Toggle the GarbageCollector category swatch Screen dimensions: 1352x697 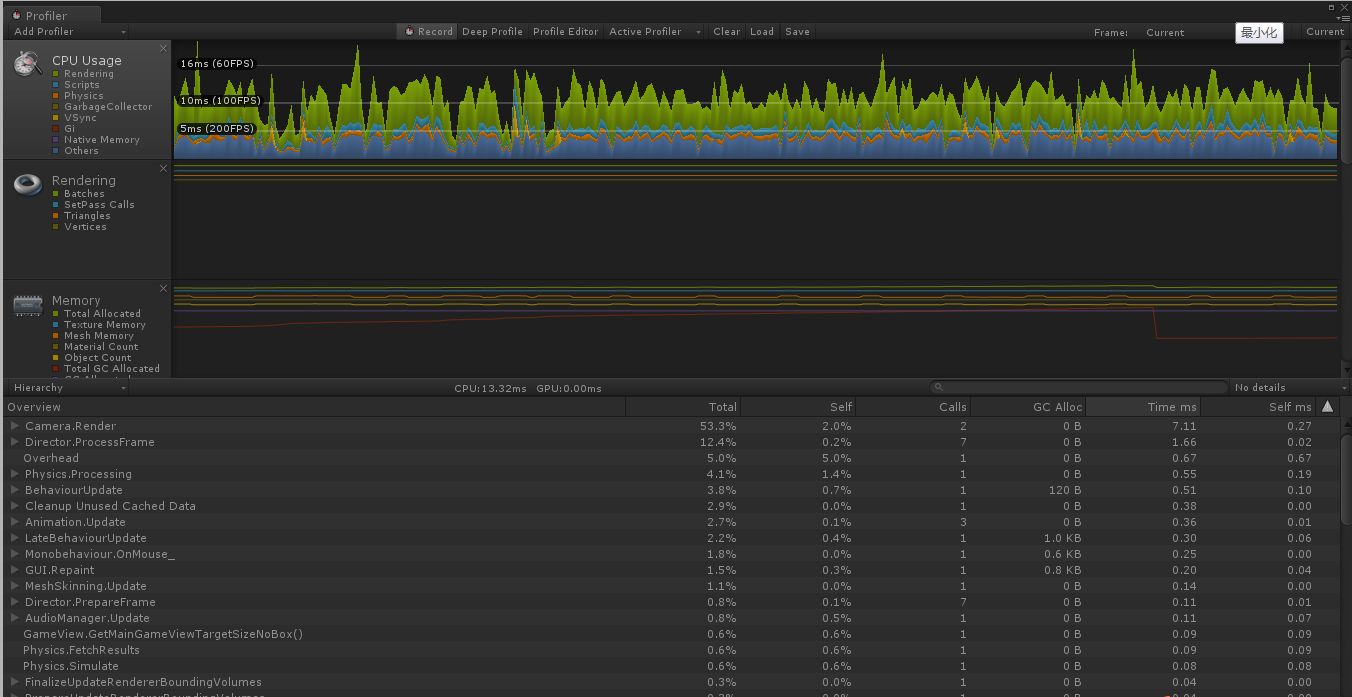tap(56, 107)
